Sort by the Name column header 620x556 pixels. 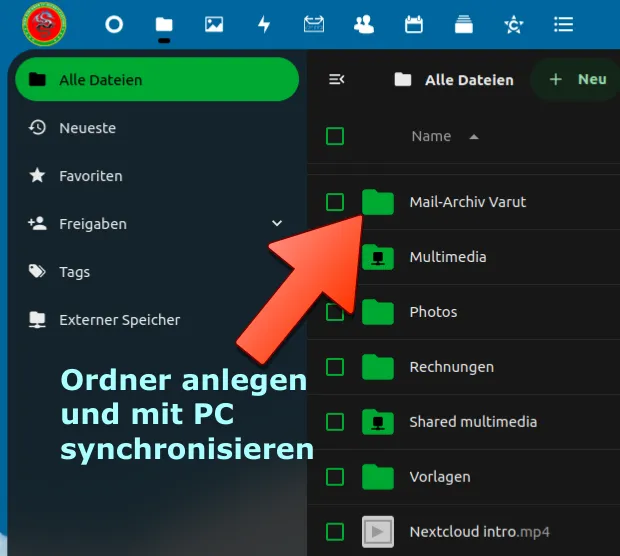[x=431, y=136]
